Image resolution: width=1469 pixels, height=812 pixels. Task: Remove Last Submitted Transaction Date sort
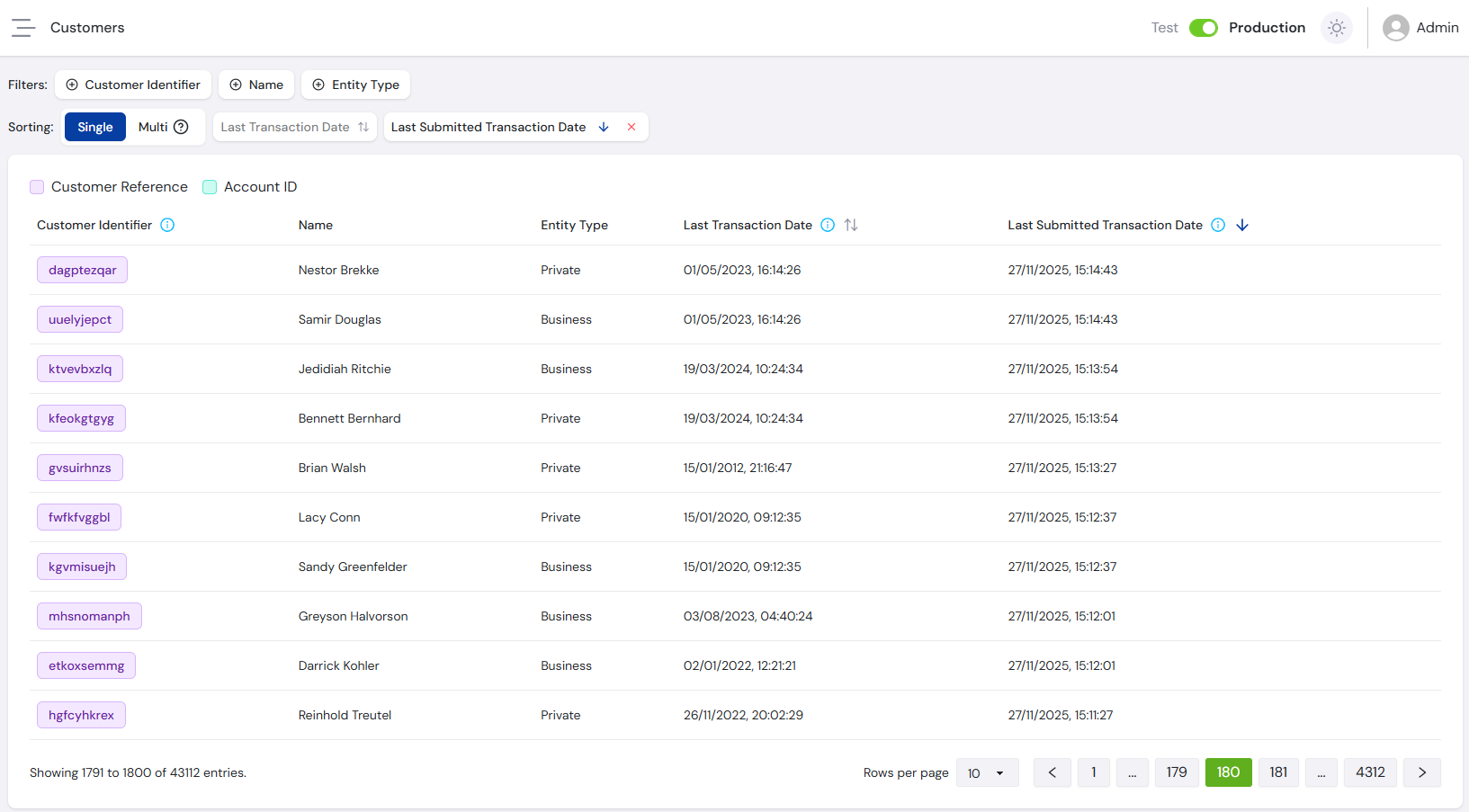(631, 127)
